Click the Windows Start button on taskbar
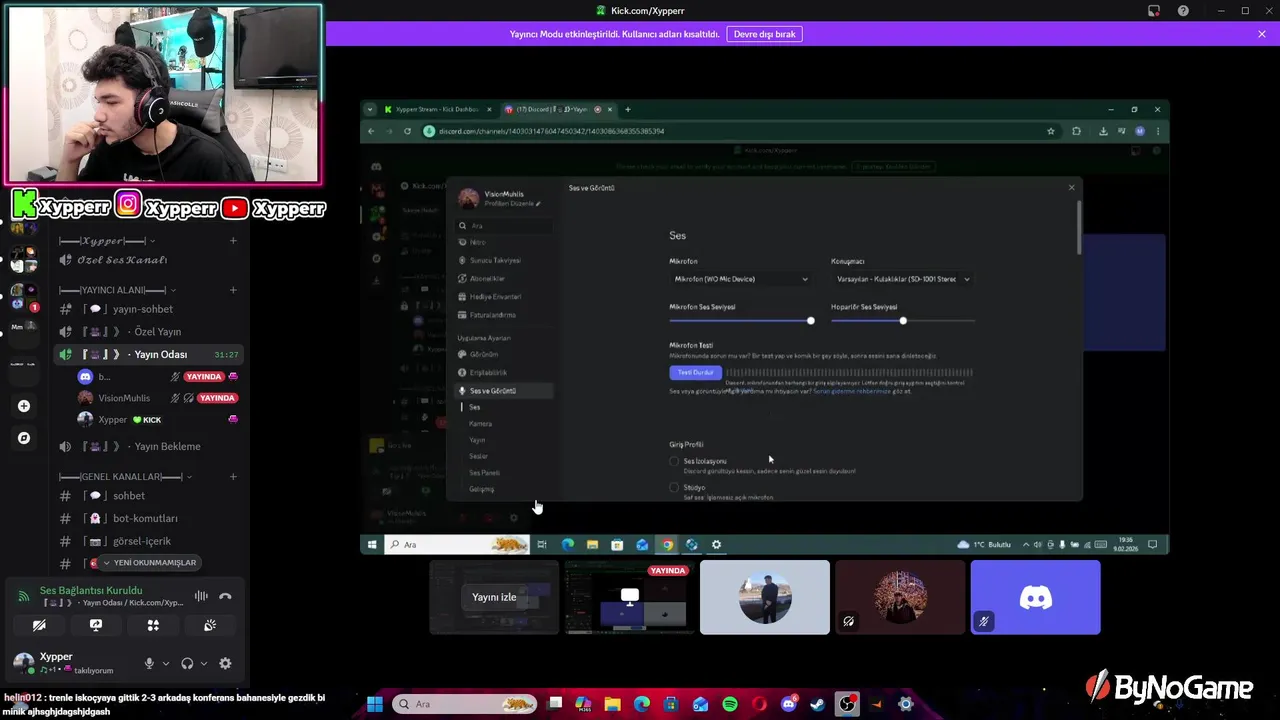 pos(375,704)
